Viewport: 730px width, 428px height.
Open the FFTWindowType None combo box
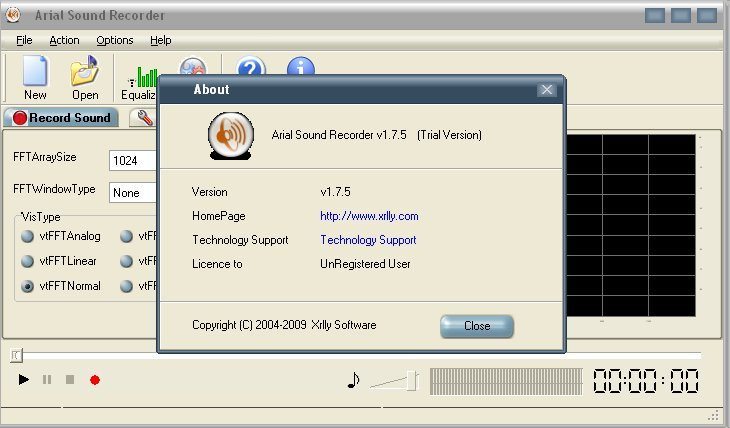coord(133,192)
